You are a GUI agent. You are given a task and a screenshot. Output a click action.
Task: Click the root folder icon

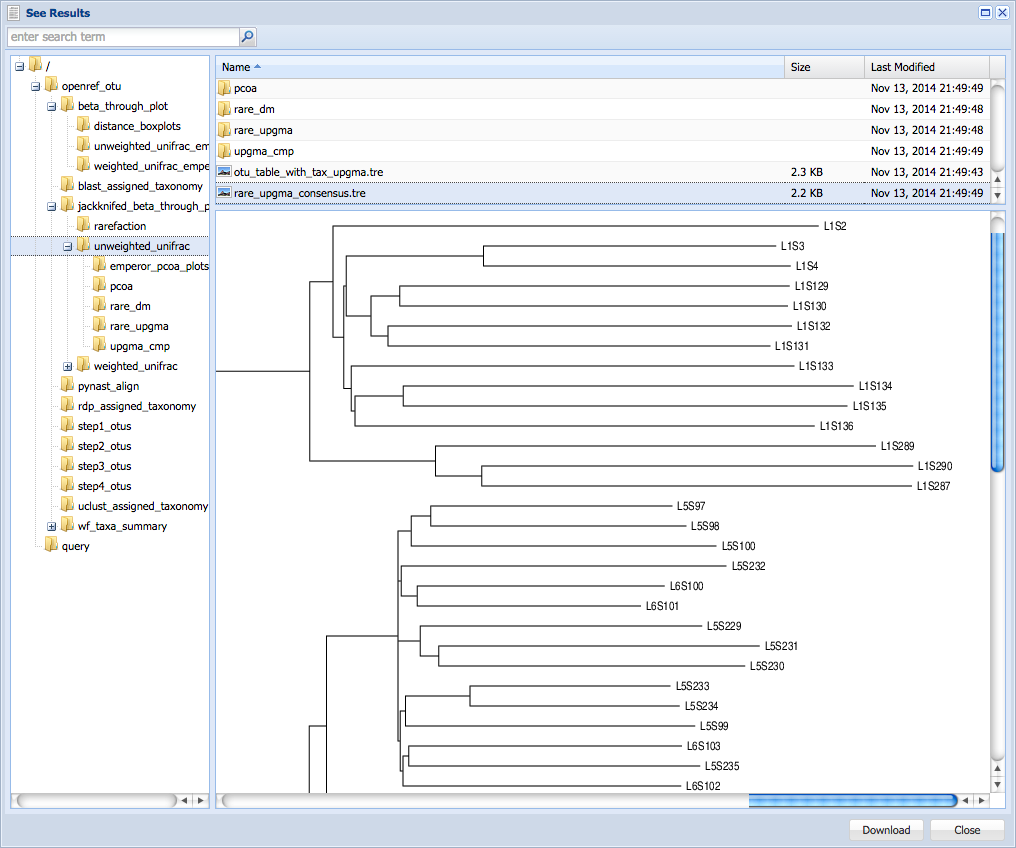click(x=36, y=65)
